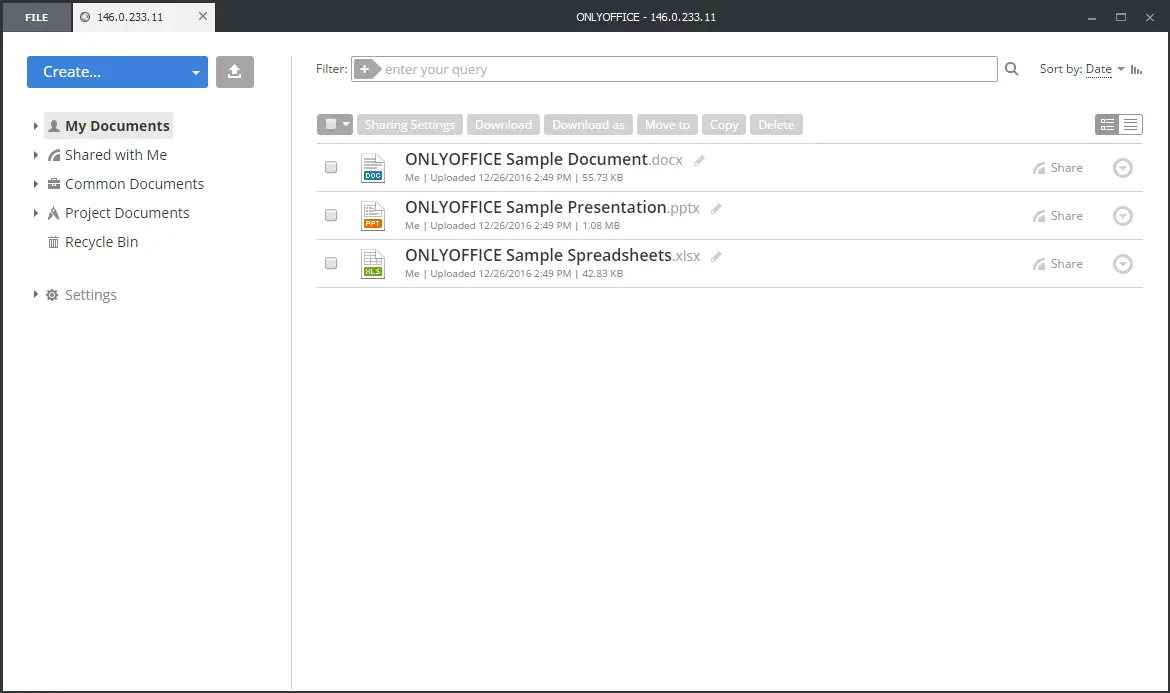Click the Project Documents icon
The width and height of the screenshot is (1170, 693).
[x=53, y=213]
